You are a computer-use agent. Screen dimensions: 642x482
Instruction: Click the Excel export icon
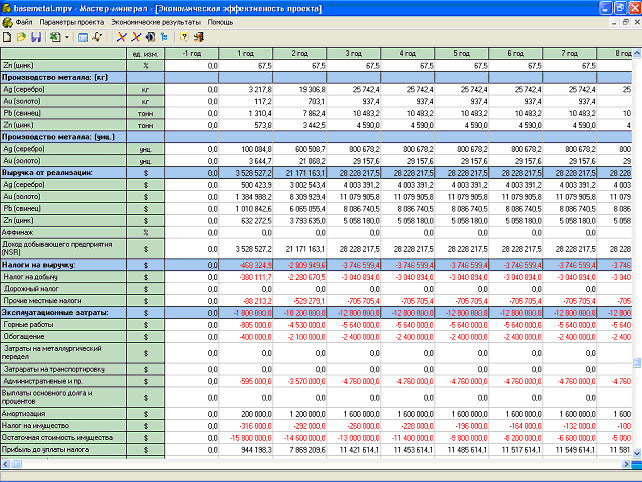(55, 37)
